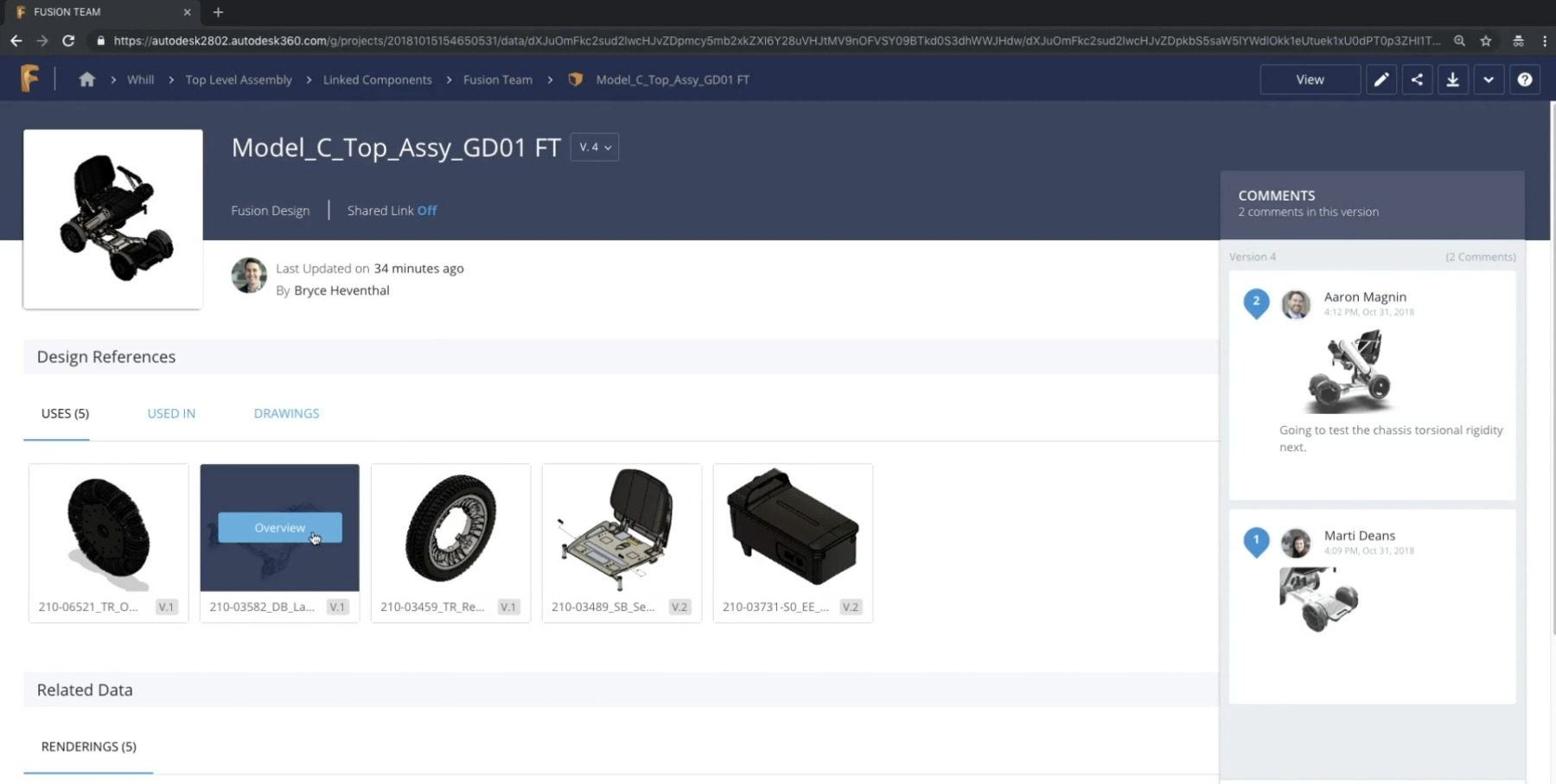Screen dimensions: 1556x784
Task: Click the download icon in header
Action: click(x=1453, y=80)
